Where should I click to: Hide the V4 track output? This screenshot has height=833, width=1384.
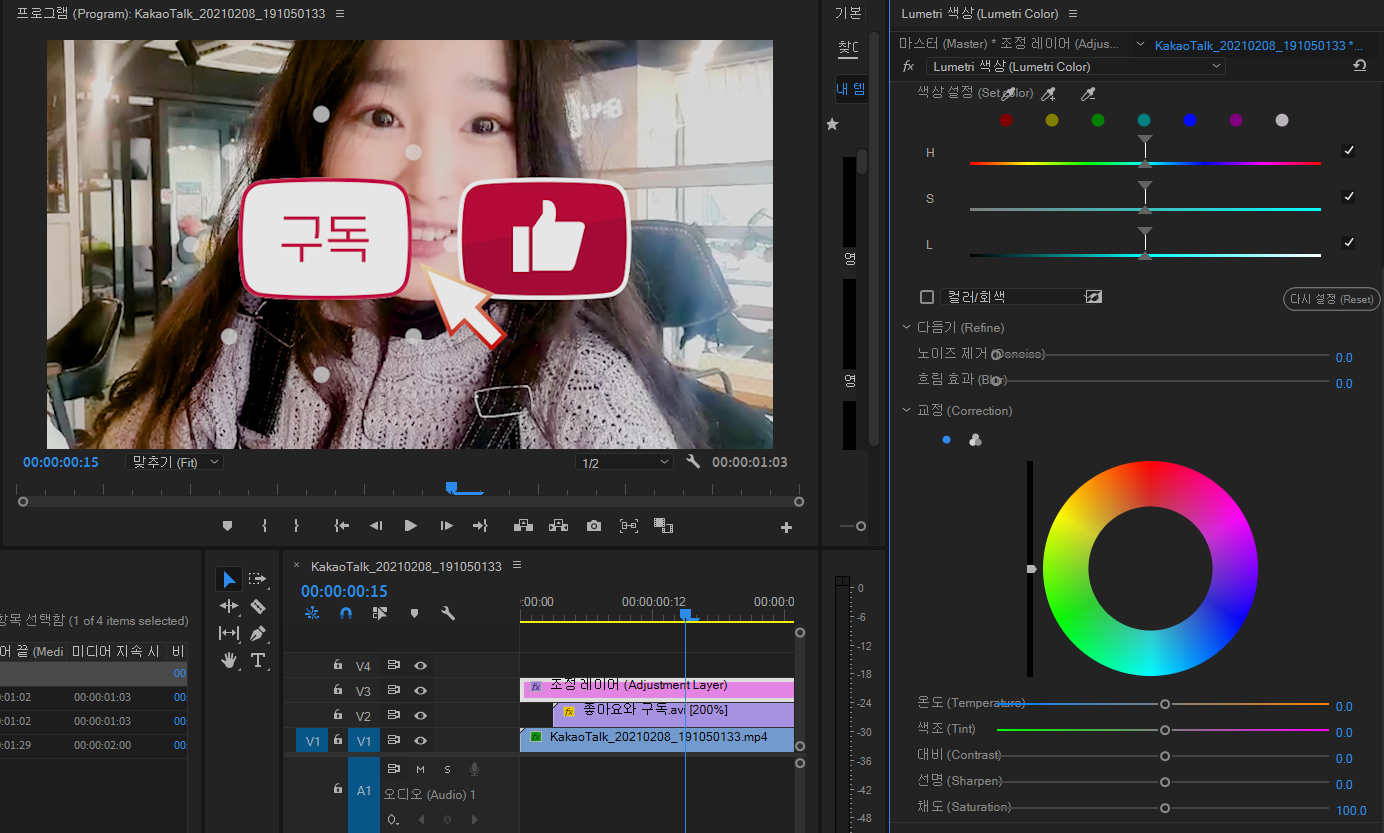click(x=421, y=666)
